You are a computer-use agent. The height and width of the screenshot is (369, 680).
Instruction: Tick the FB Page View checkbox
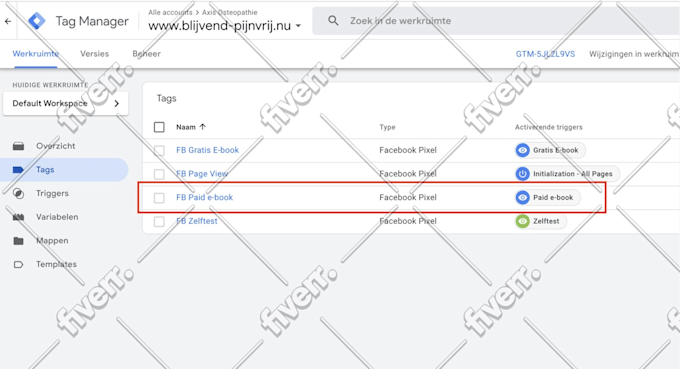click(x=159, y=174)
